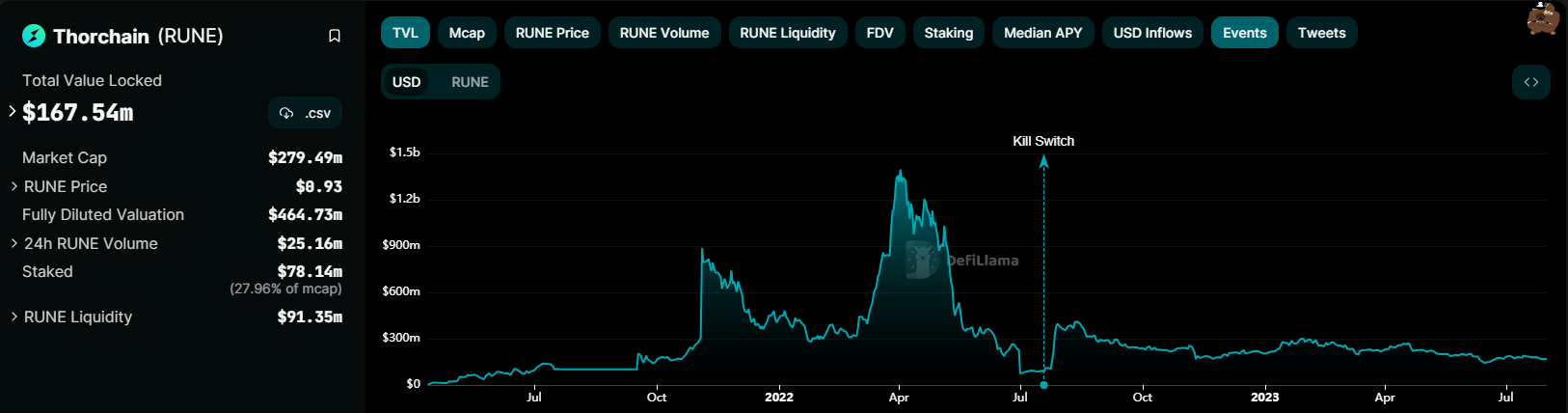Click the 27.96% of mcap text

tap(285, 289)
